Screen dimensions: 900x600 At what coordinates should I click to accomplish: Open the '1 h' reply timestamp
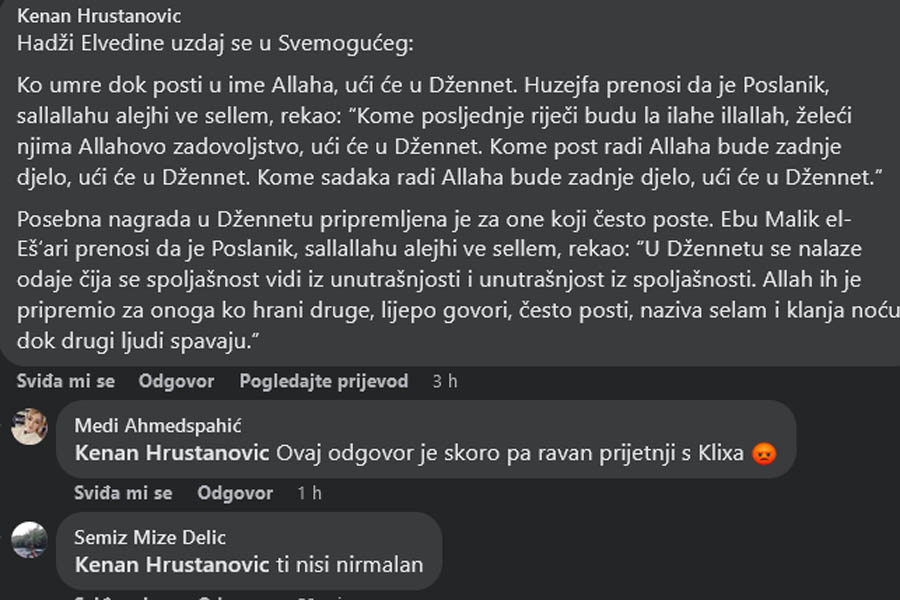click(310, 493)
